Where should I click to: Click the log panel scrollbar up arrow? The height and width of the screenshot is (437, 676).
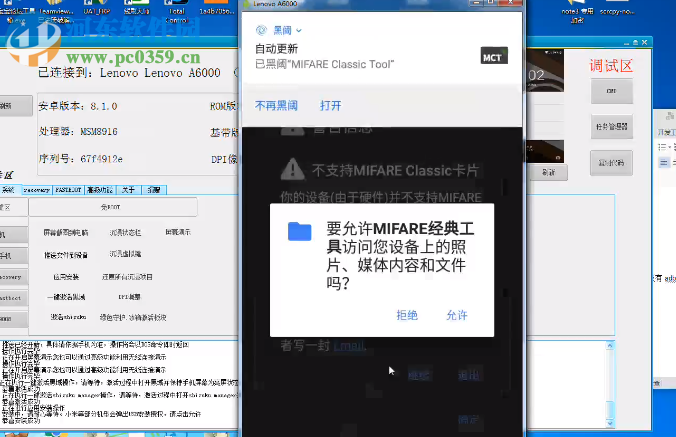(610, 346)
